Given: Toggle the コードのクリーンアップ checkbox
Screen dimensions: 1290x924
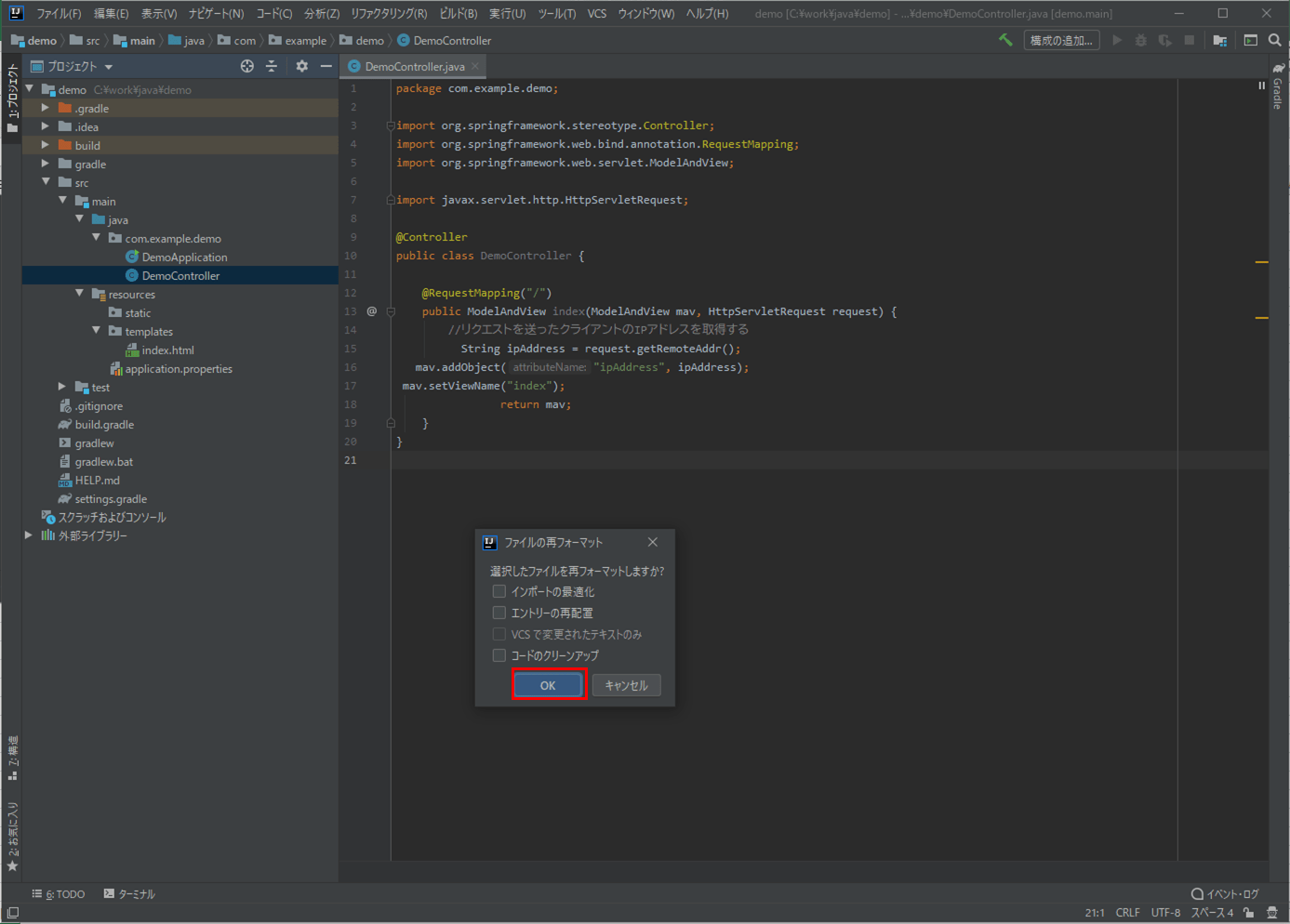Looking at the screenshot, I should point(499,655).
